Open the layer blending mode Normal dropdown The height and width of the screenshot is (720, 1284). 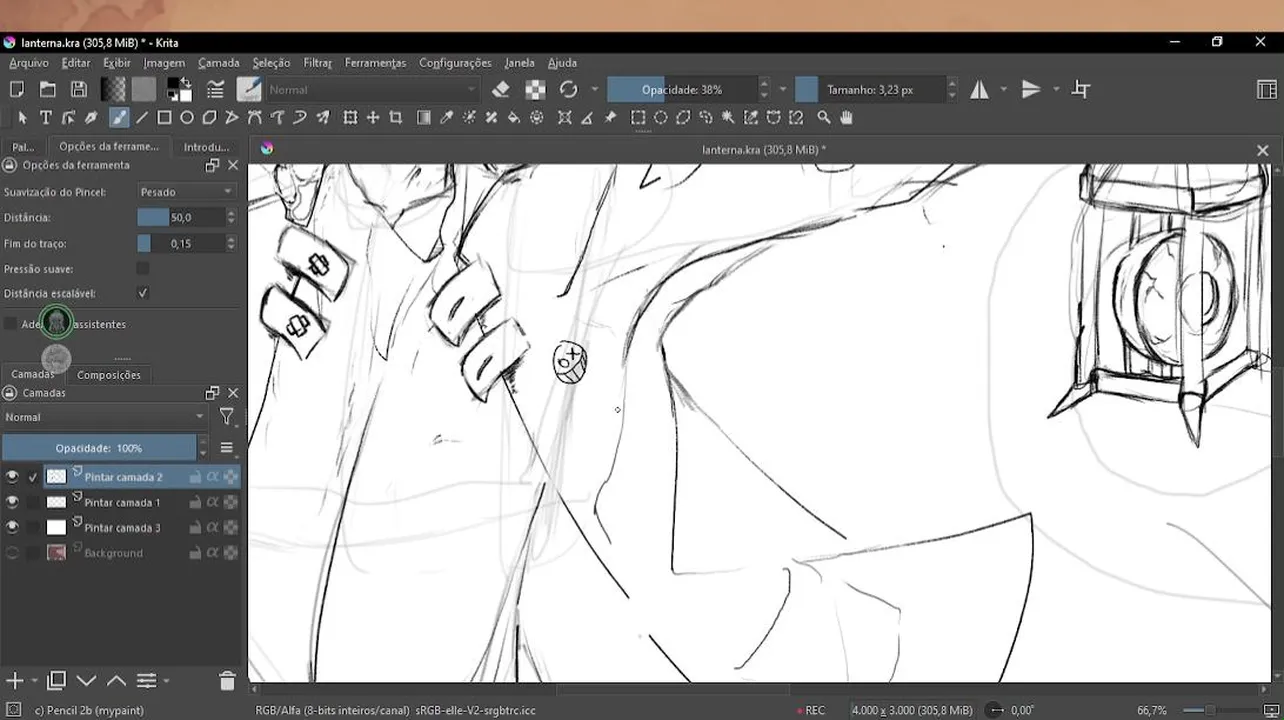point(104,417)
